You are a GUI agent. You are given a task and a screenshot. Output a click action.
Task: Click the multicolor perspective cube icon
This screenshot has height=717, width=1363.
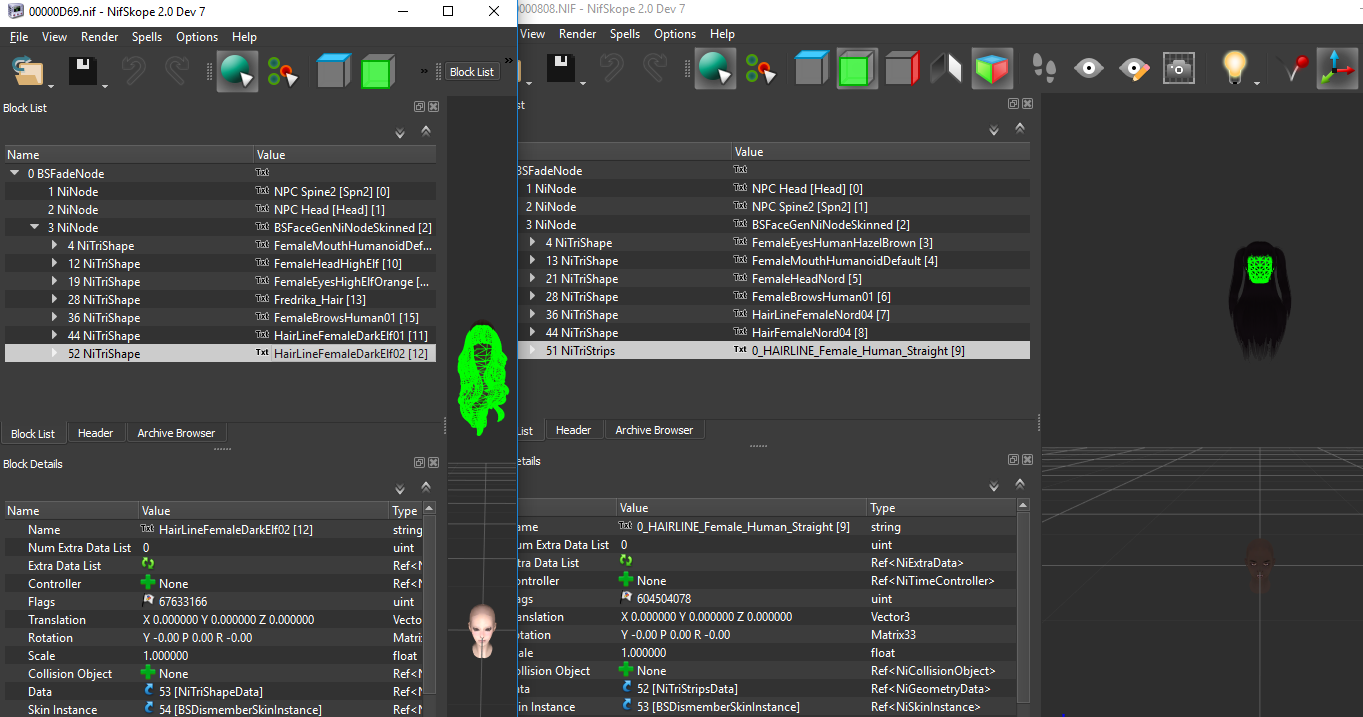pyautogui.click(x=991, y=68)
